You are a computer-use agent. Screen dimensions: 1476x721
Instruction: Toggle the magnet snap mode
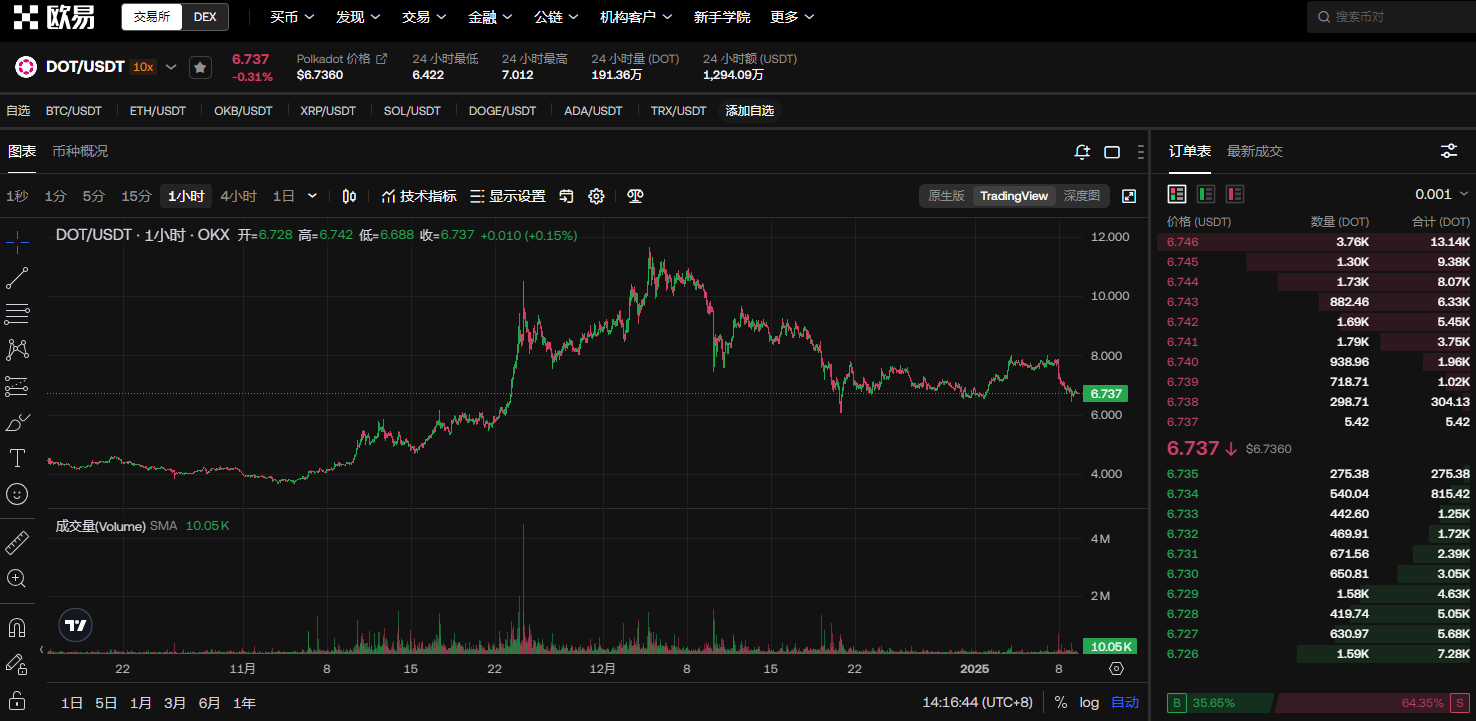(17, 628)
